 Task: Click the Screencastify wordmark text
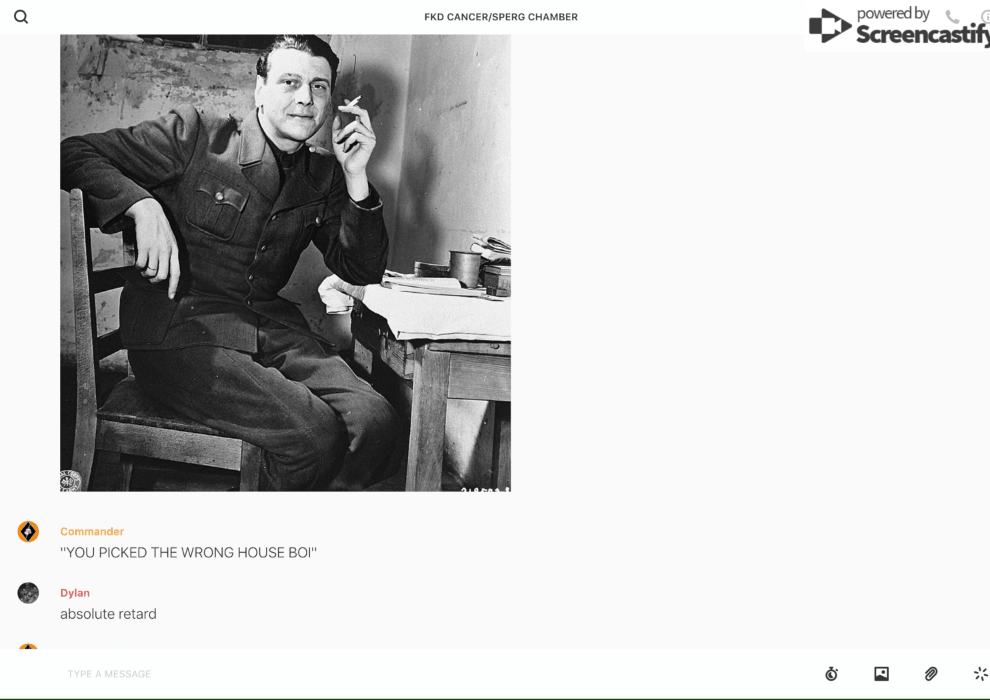(x=922, y=34)
